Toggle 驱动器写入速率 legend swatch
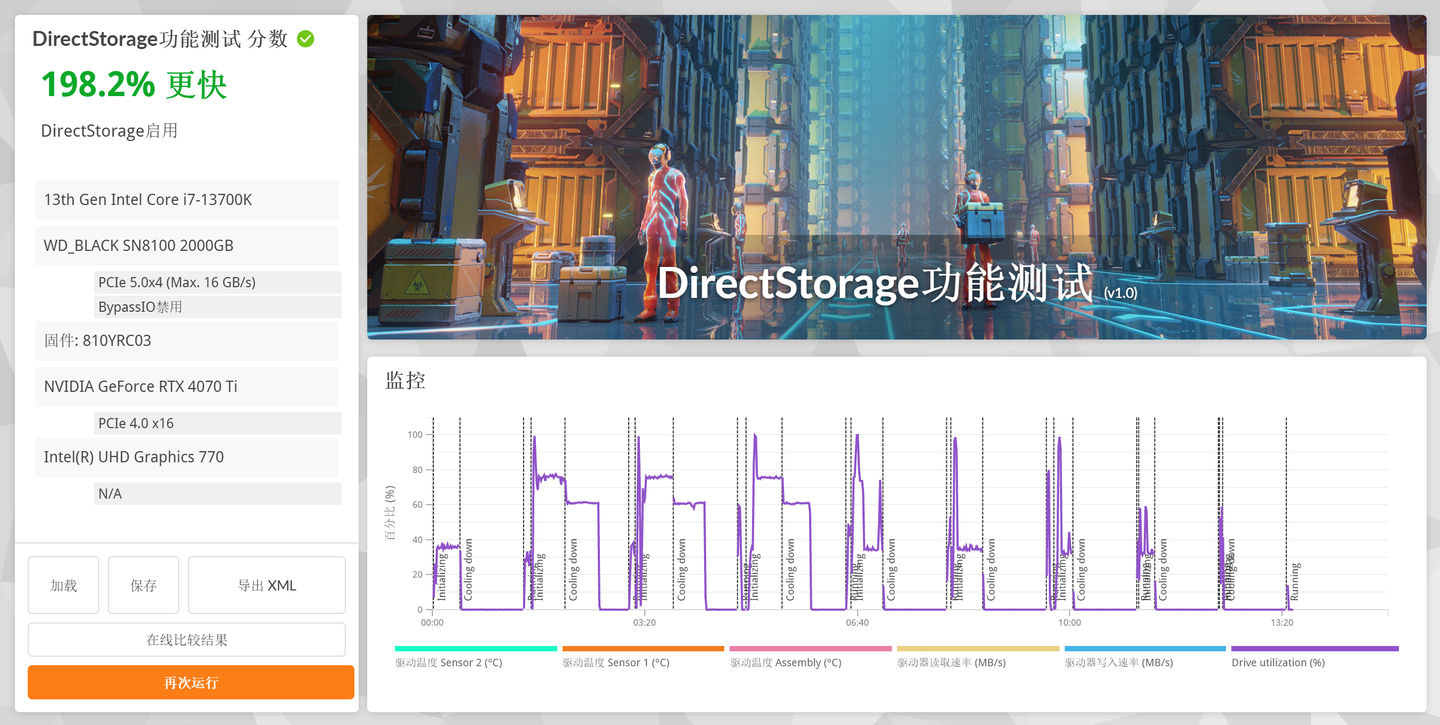Viewport: 1440px width, 725px height. point(1145,649)
